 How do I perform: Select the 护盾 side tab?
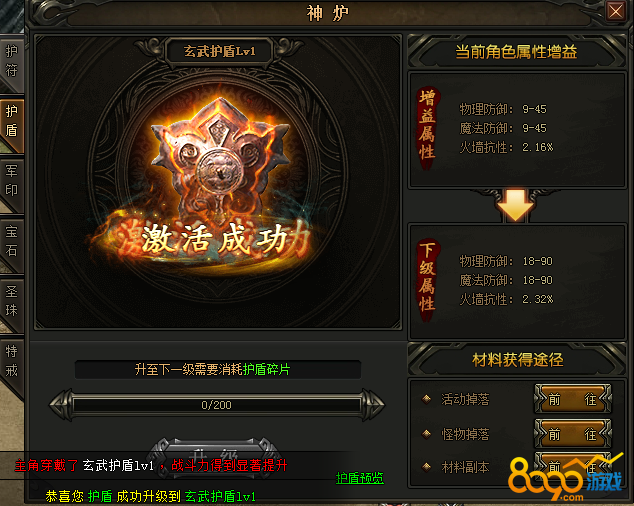point(11,121)
